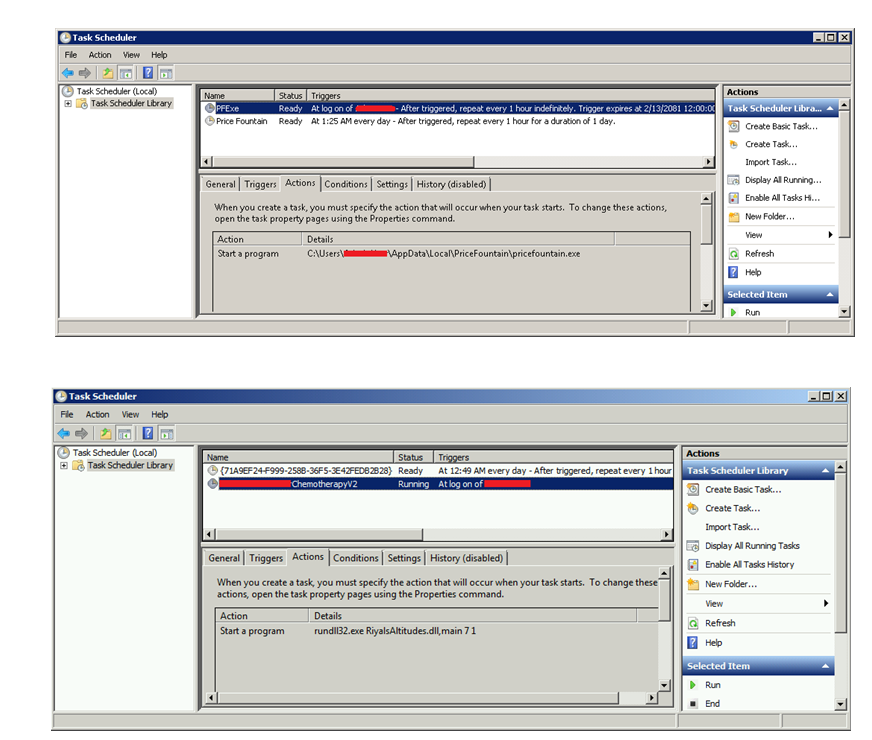The height and width of the screenshot is (740, 872).
Task: Click the Refresh action in the bottom window
Action: click(x=719, y=623)
